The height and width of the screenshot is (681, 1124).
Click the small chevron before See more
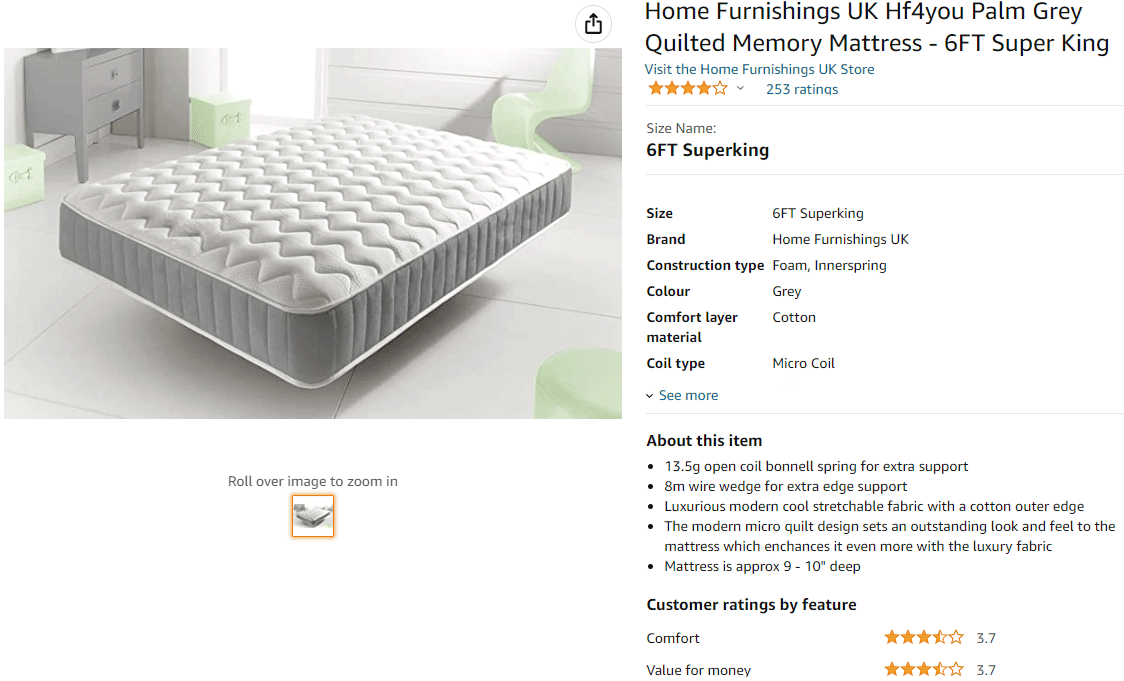coord(650,396)
